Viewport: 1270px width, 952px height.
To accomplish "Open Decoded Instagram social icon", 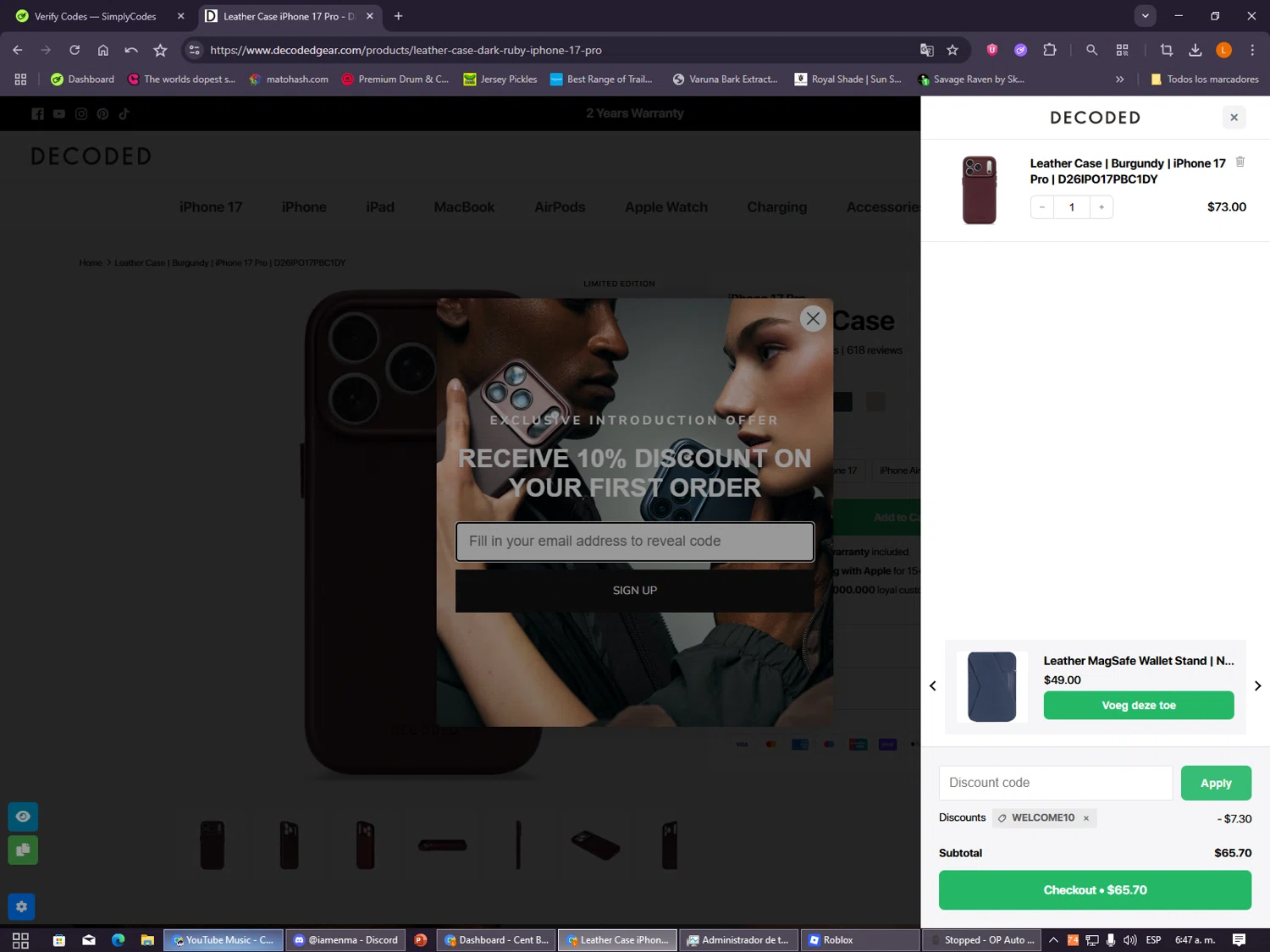I will point(81,113).
